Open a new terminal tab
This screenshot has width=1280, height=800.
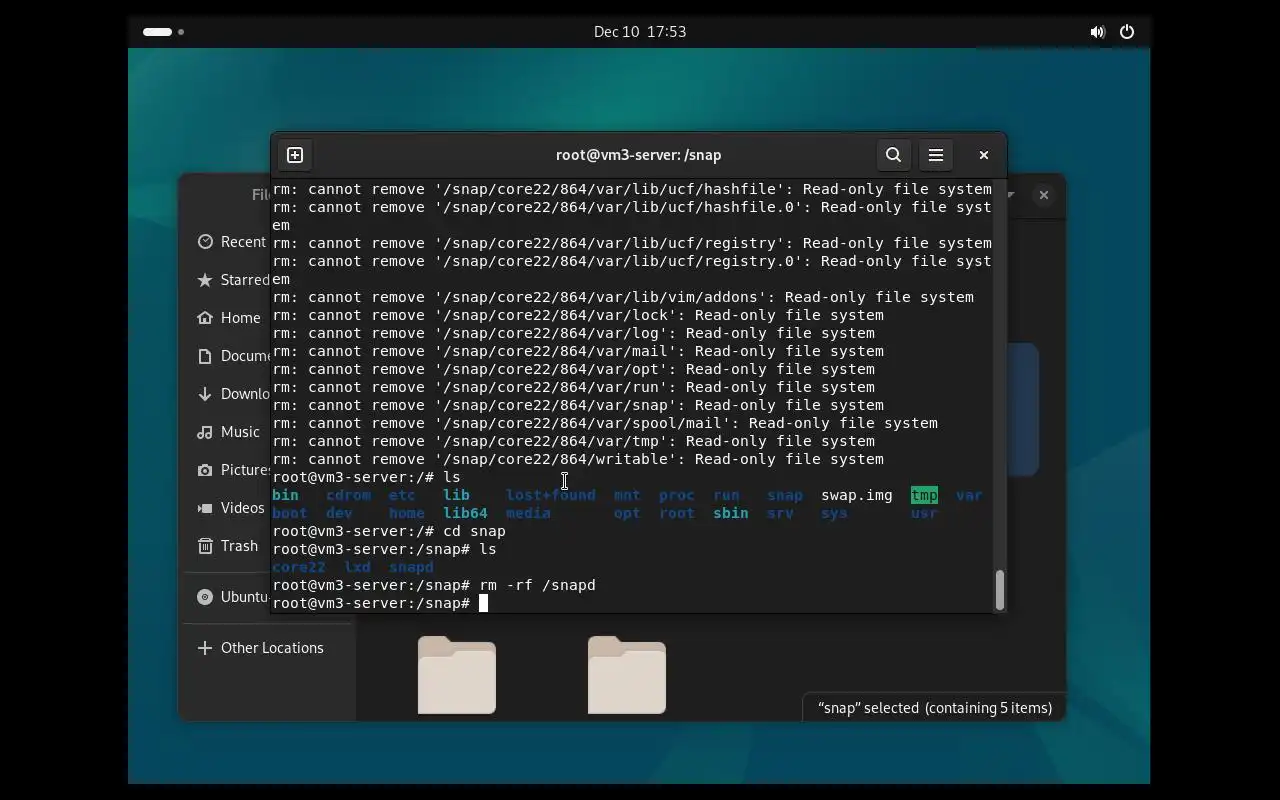pos(295,155)
